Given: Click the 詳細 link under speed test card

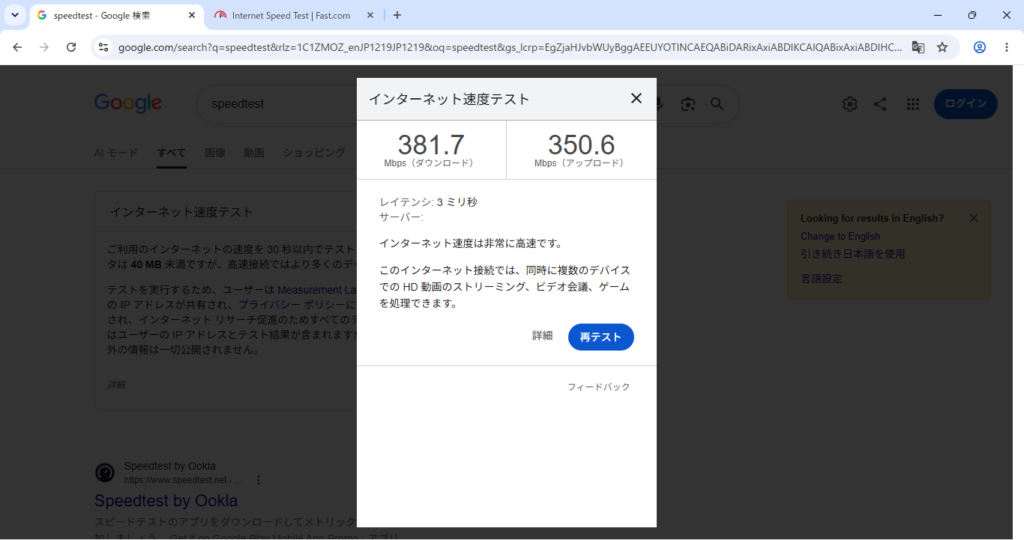Looking at the screenshot, I should [116, 385].
